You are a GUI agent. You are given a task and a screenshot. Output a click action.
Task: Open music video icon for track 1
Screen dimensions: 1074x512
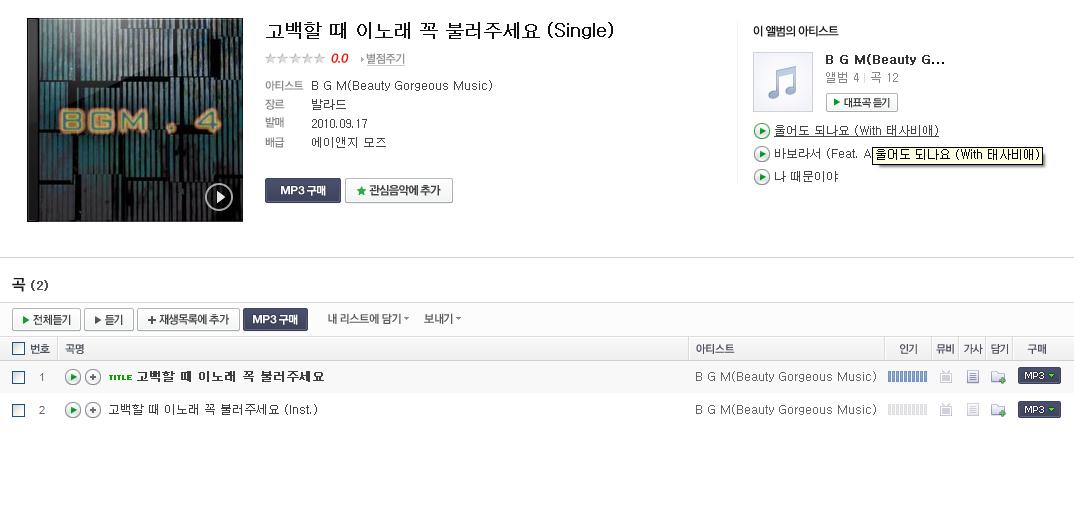946,376
